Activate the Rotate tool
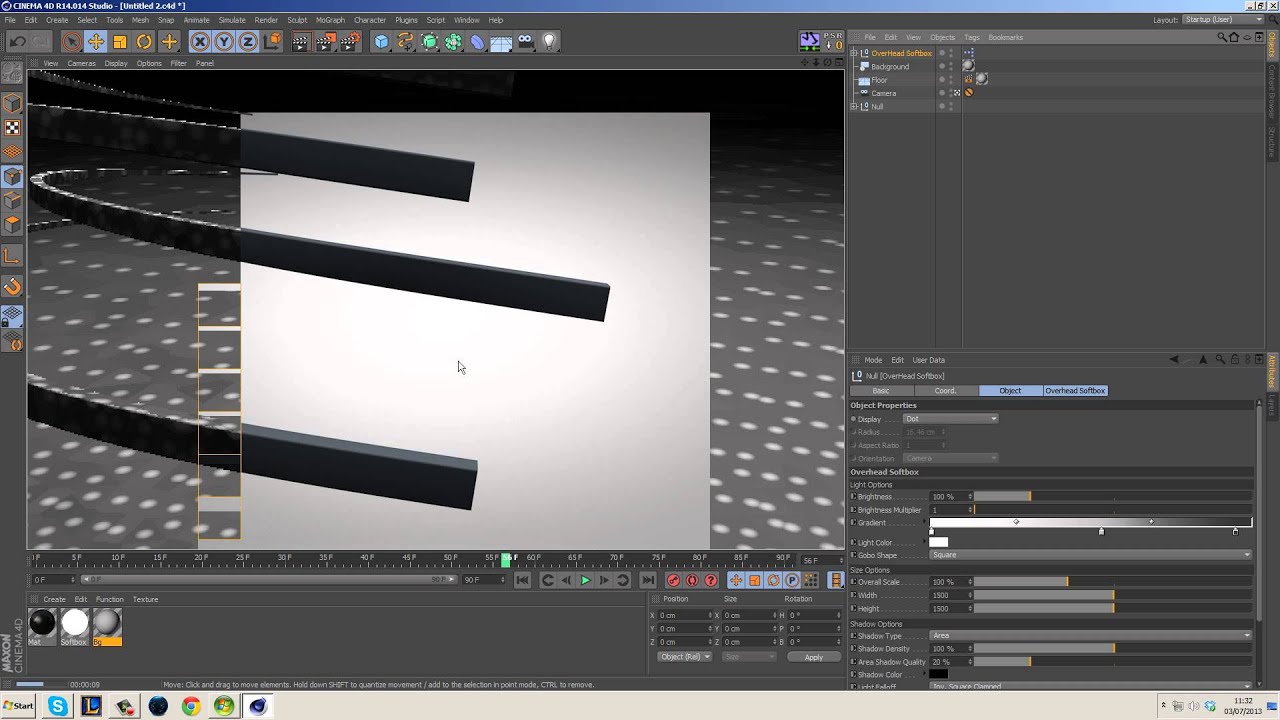Image resolution: width=1280 pixels, height=720 pixels. (144, 41)
